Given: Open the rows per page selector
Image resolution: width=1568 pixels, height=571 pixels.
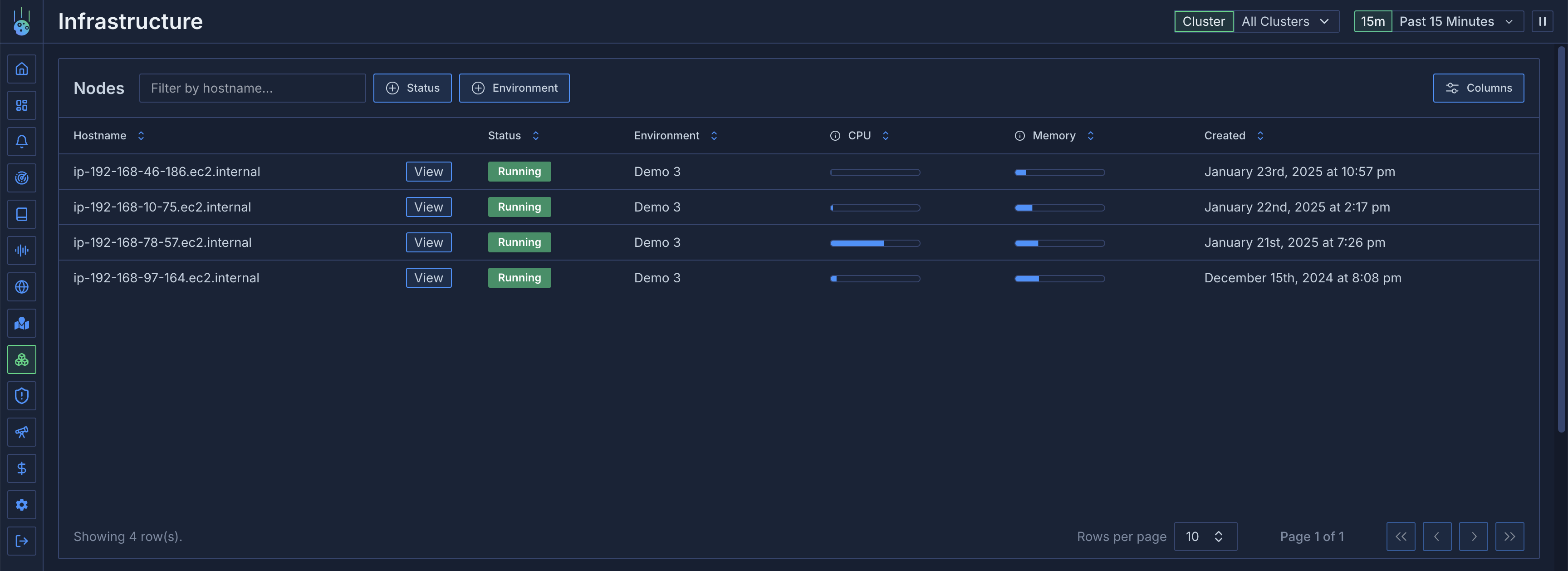Looking at the screenshot, I should (x=1205, y=537).
